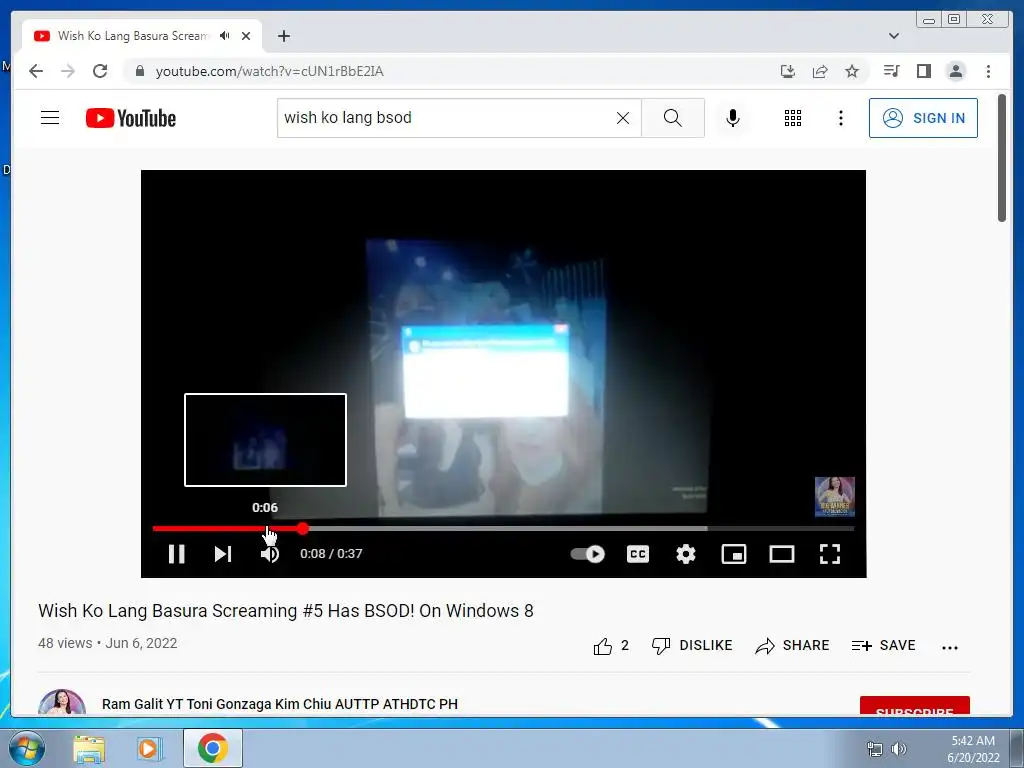Open more actions ellipsis below video
Image resolution: width=1024 pixels, height=768 pixels.
coord(950,647)
